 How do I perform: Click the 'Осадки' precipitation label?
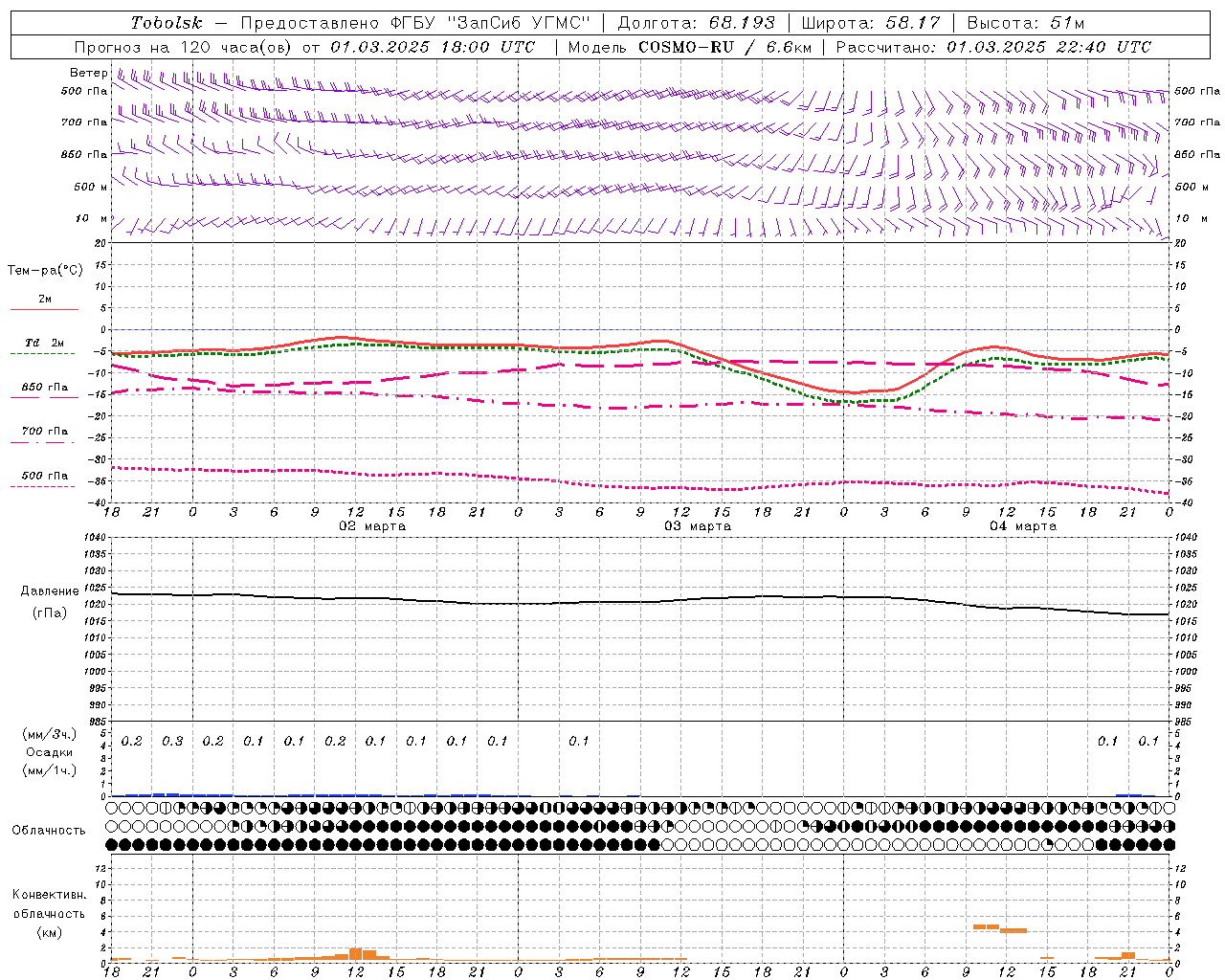[49, 752]
